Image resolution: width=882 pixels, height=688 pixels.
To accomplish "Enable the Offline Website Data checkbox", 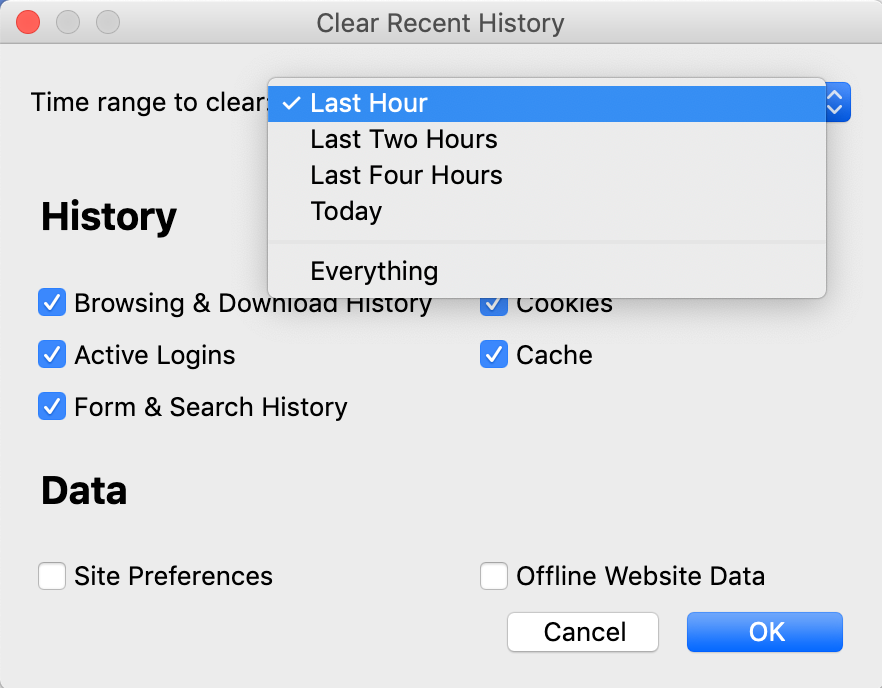I will click(494, 576).
